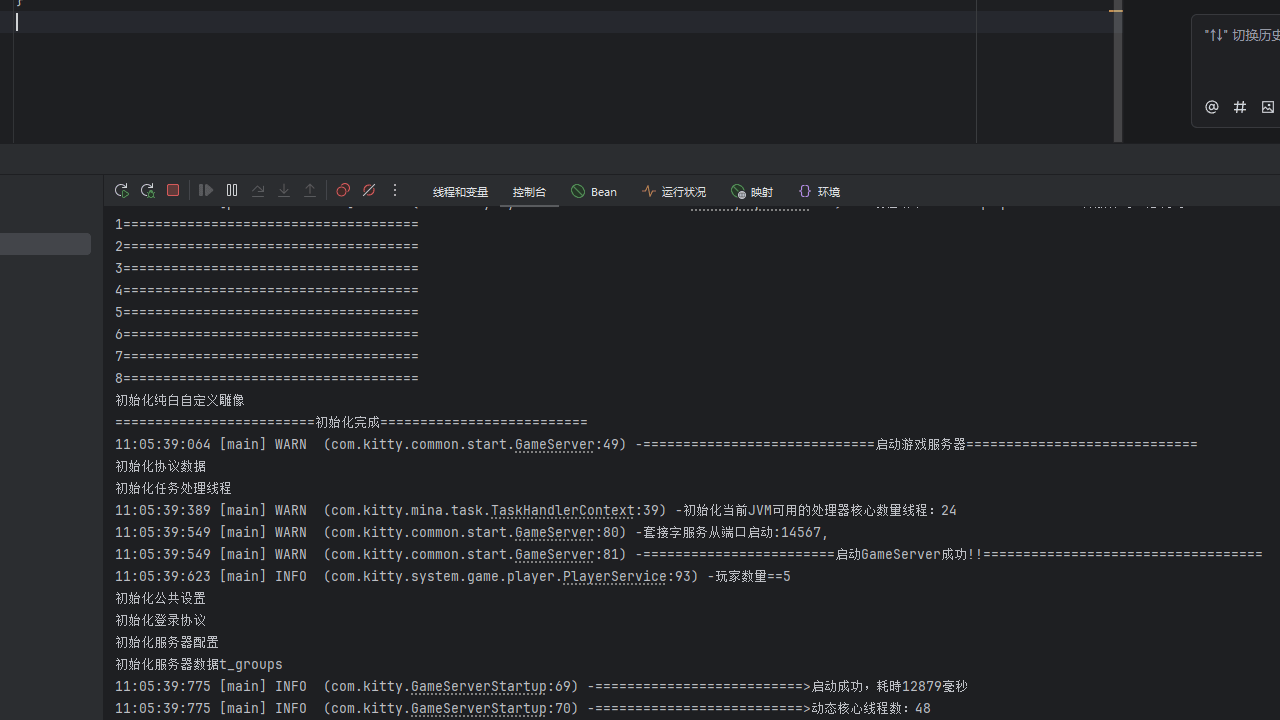The height and width of the screenshot is (720, 1280).
Task: Click the up-arrow icon in the debug toolbar
Action: pos(310,191)
